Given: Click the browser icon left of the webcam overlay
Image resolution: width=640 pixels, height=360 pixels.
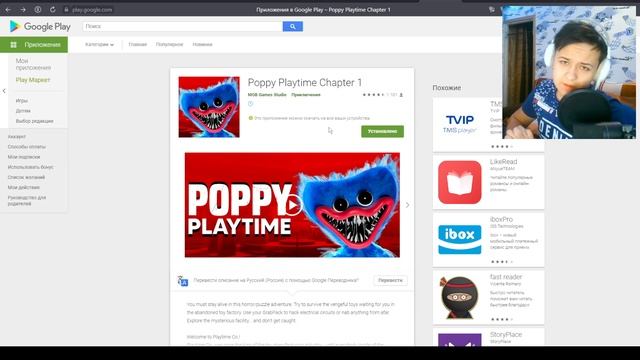Looking at the screenshot, I should click(x=491, y=9).
